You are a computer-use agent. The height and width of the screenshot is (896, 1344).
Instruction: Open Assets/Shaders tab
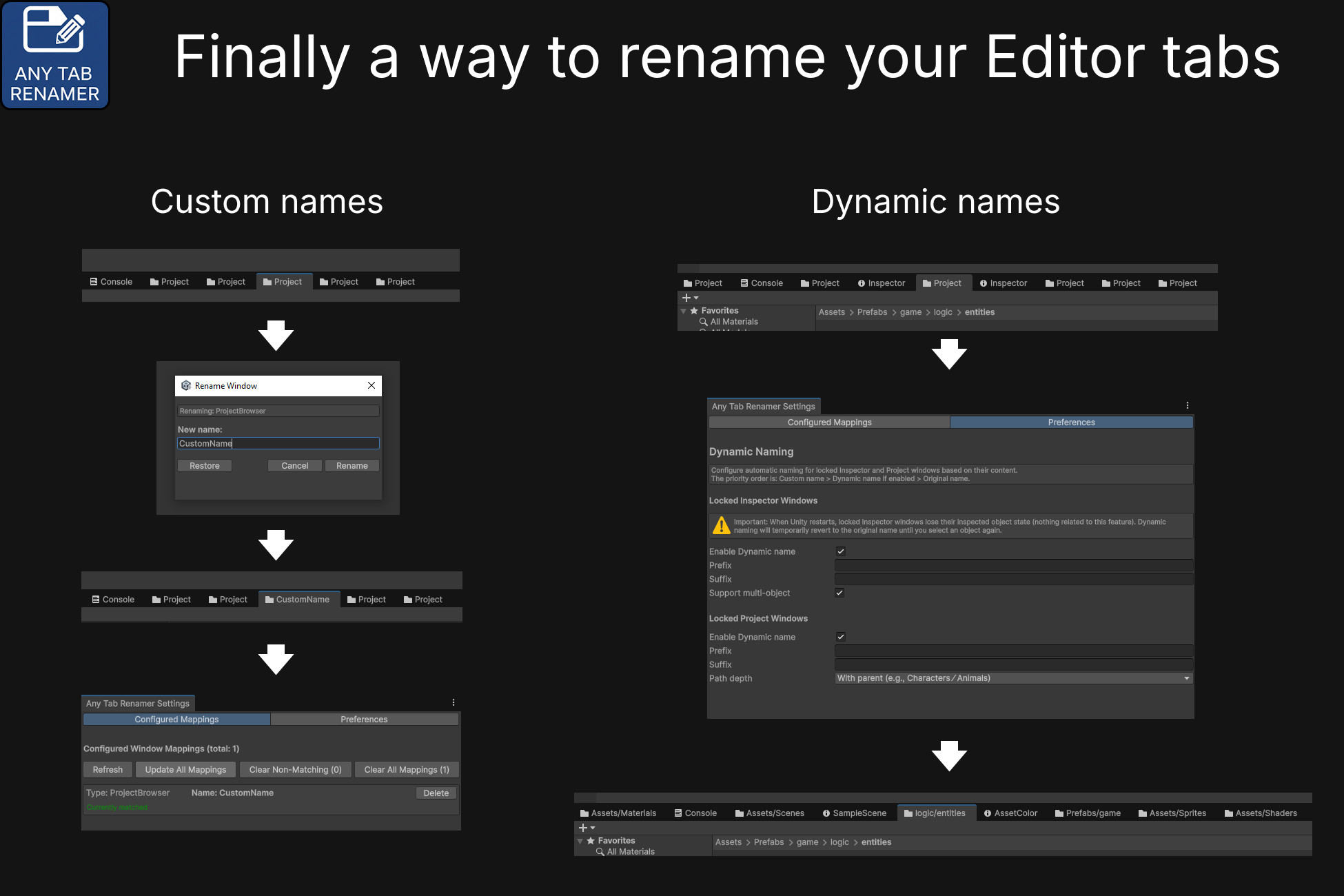pos(1261,813)
